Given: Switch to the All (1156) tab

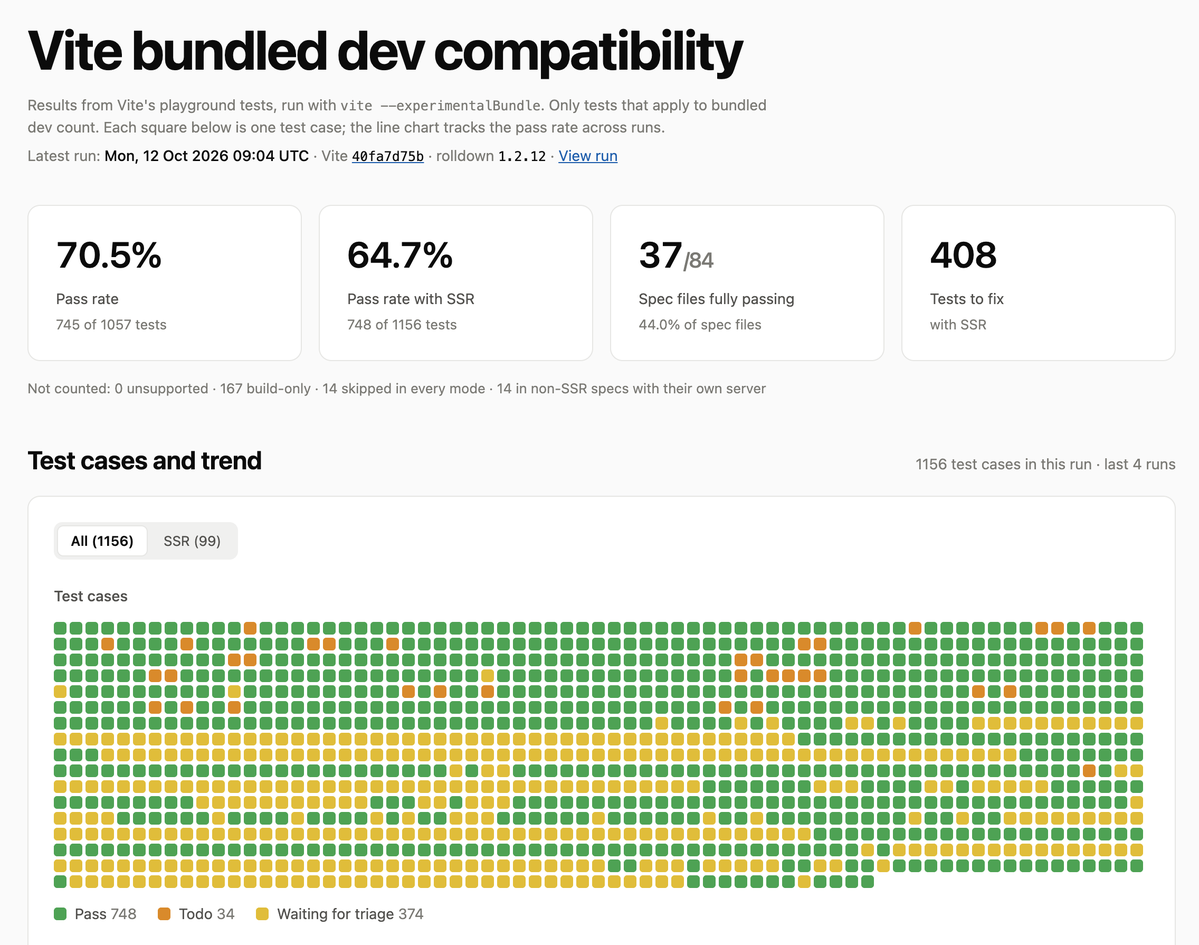Looking at the screenshot, I should [102, 541].
